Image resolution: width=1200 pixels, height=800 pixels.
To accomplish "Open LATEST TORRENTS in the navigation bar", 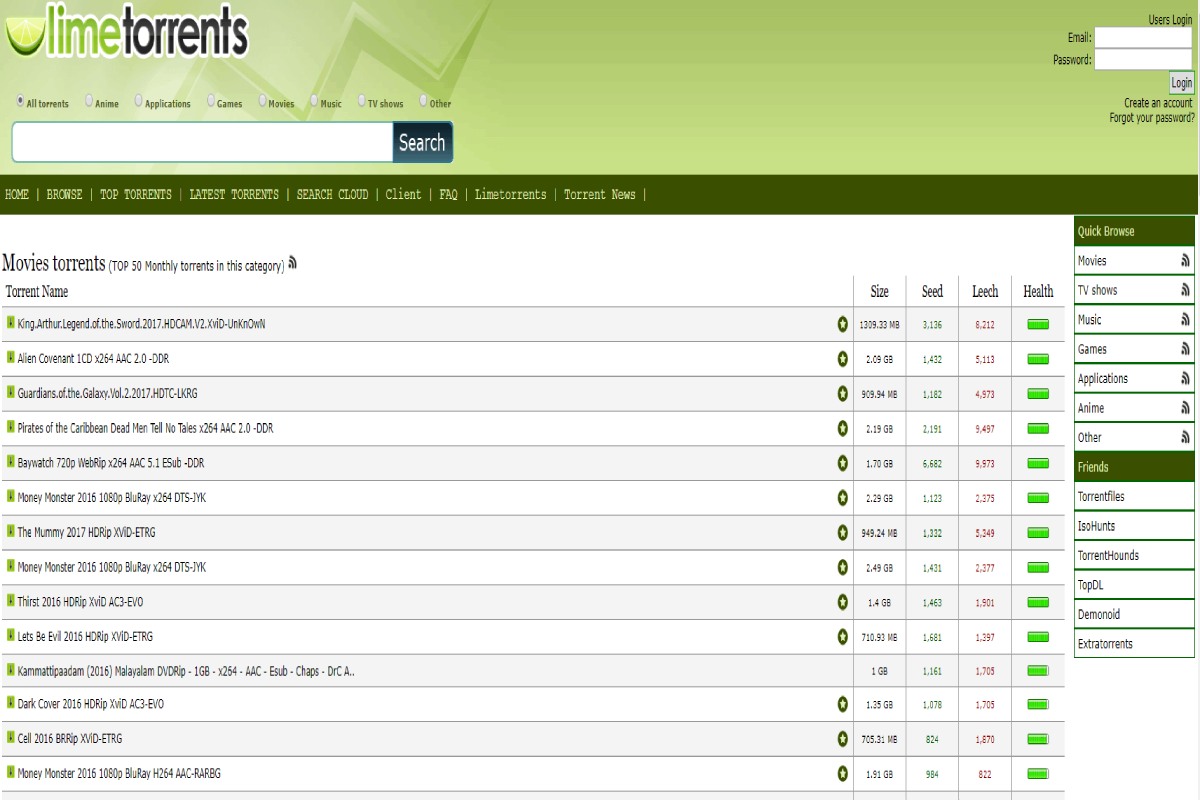I will (234, 195).
